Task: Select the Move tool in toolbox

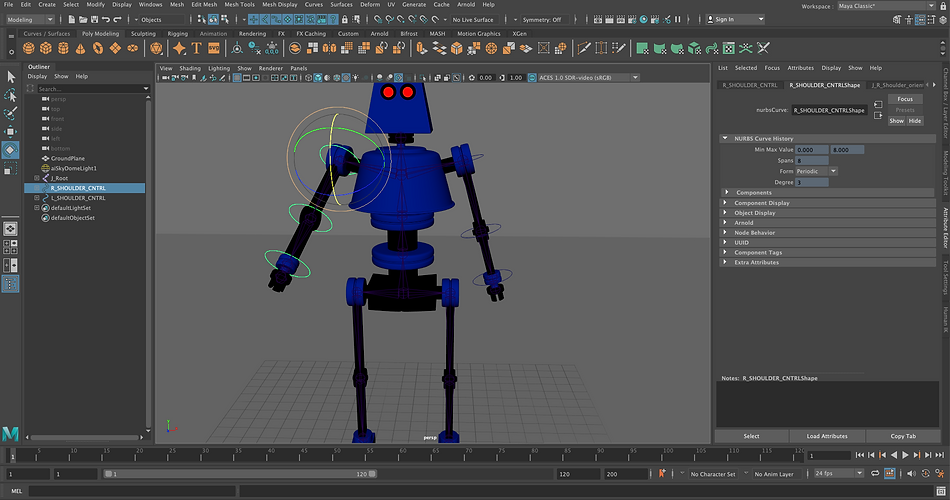Action: point(11,132)
